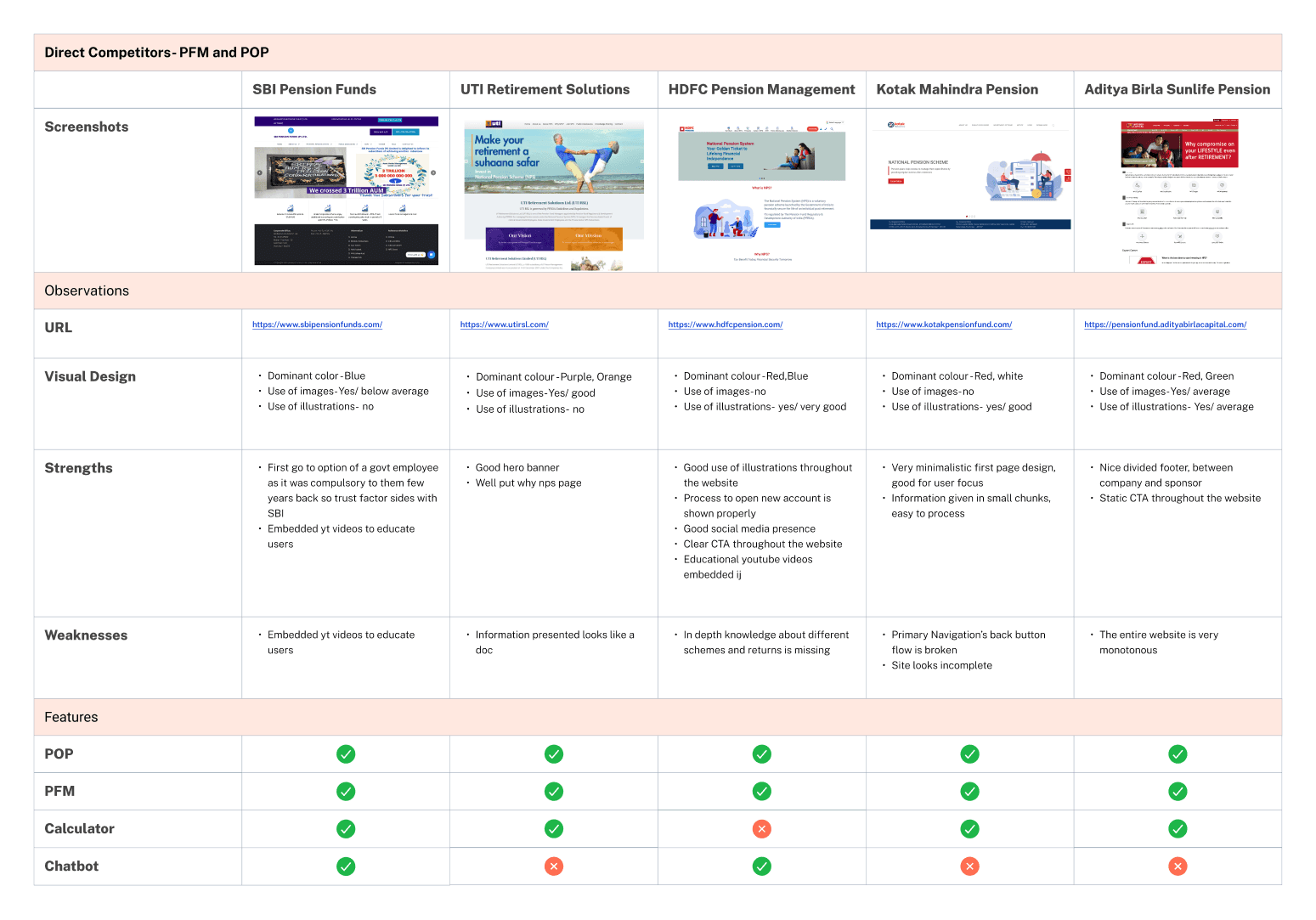1316x920 pixels.
Task: Click 'Clear CTA throughout the website' text
Action: point(763,545)
